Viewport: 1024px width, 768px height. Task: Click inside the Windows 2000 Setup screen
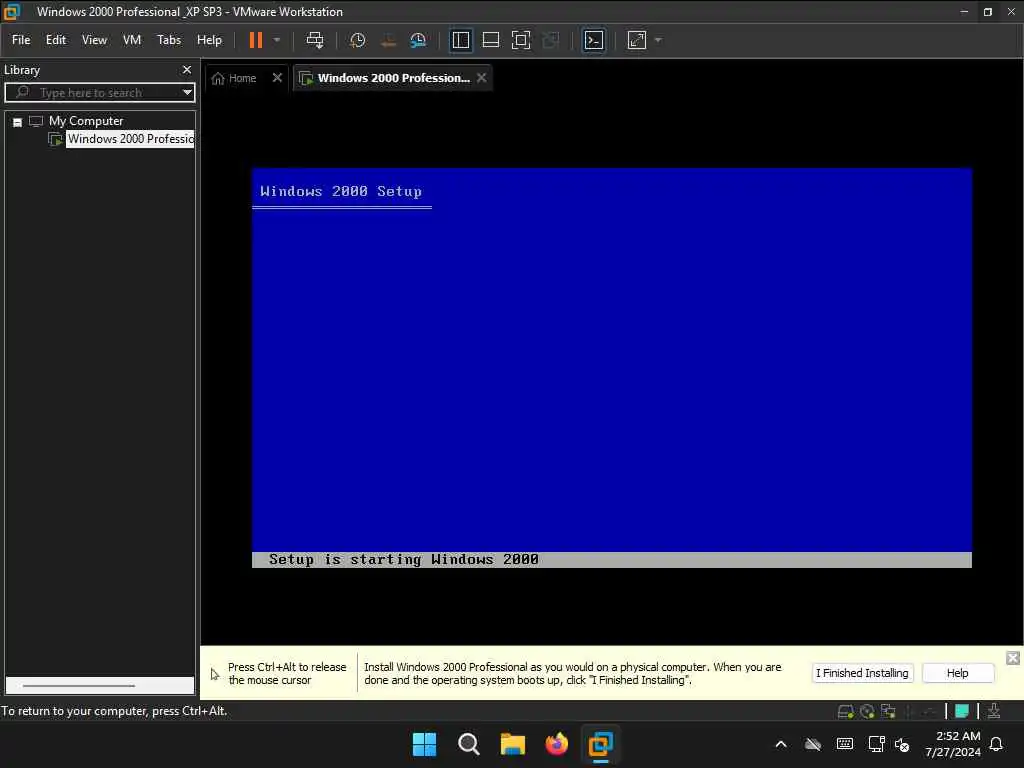click(611, 368)
